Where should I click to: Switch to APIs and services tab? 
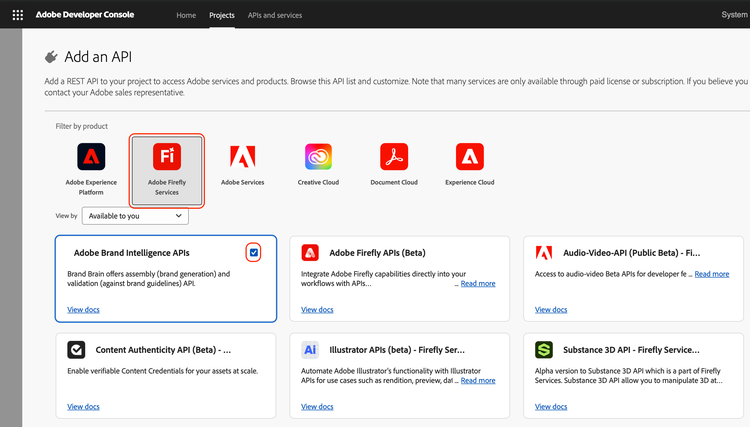click(275, 15)
